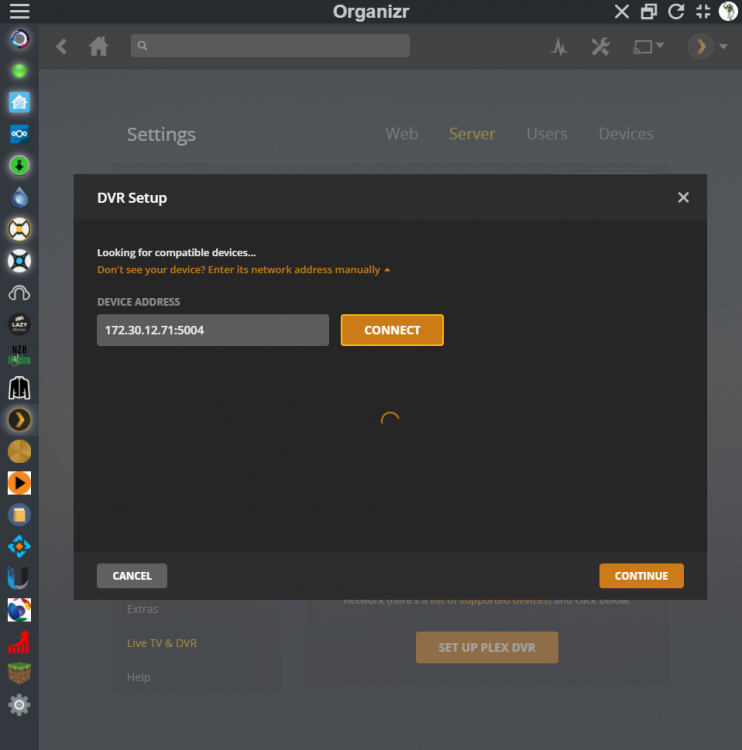The width and height of the screenshot is (742, 750).
Task: Open the orange play button sidebar icon
Action: pyautogui.click(x=20, y=483)
